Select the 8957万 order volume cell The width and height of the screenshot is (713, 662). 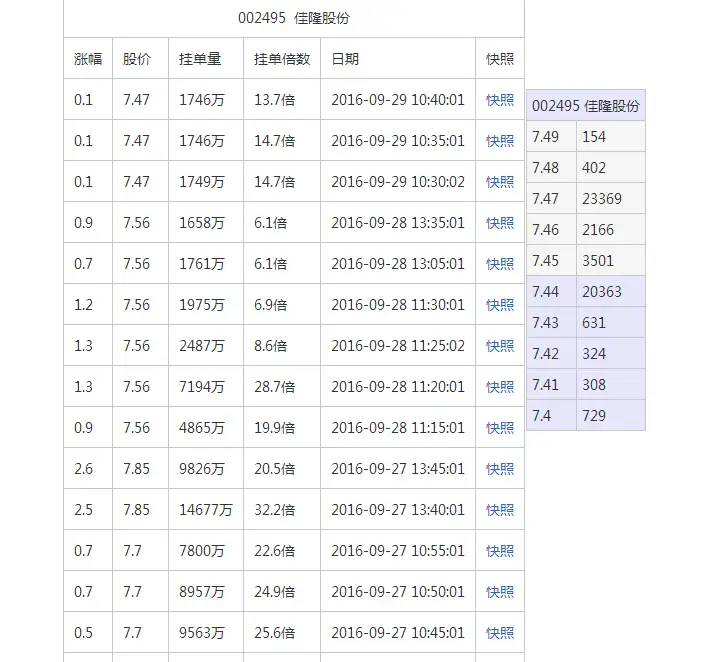coord(206,592)
